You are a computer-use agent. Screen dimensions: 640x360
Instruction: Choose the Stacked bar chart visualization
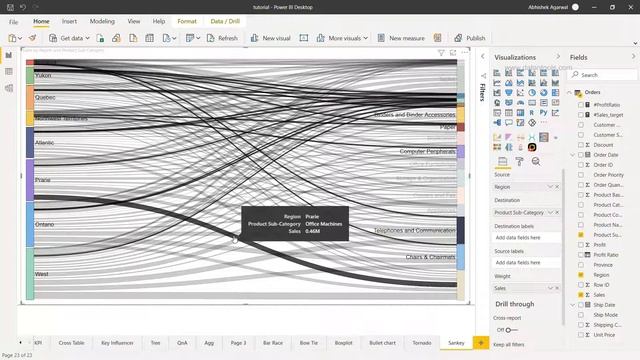point(497,73)
